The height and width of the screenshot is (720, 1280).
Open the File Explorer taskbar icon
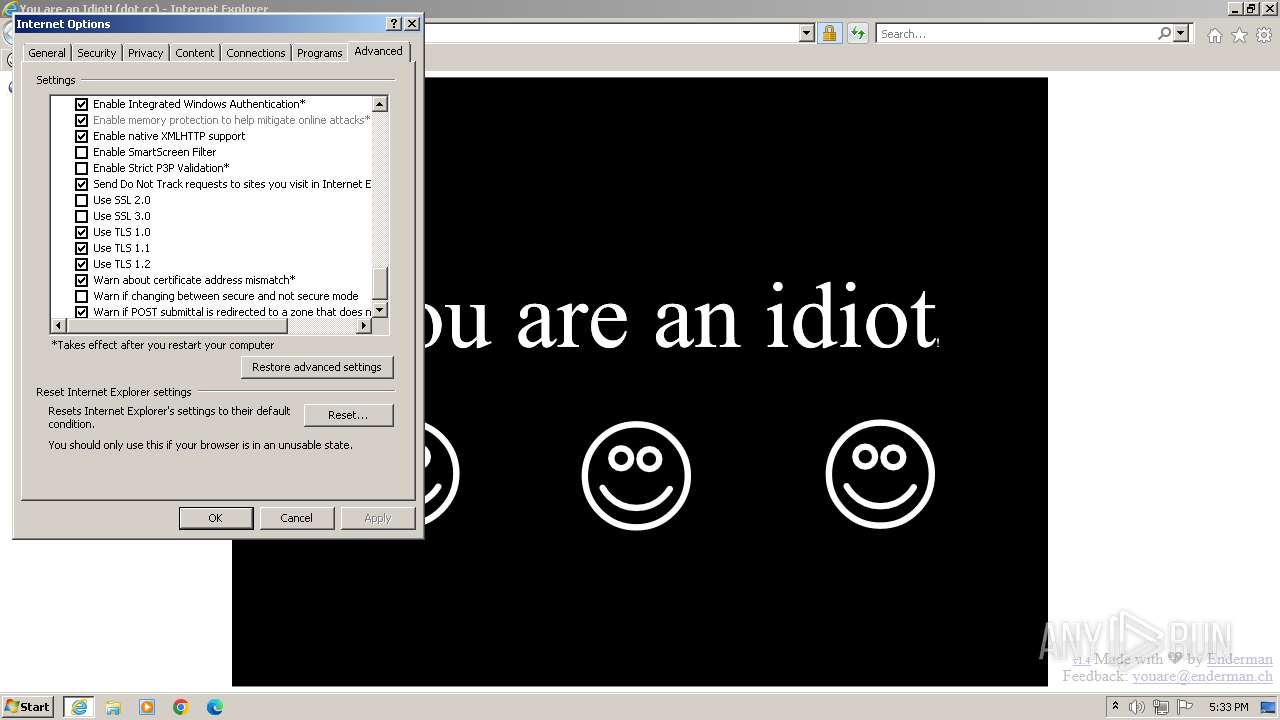113,707
